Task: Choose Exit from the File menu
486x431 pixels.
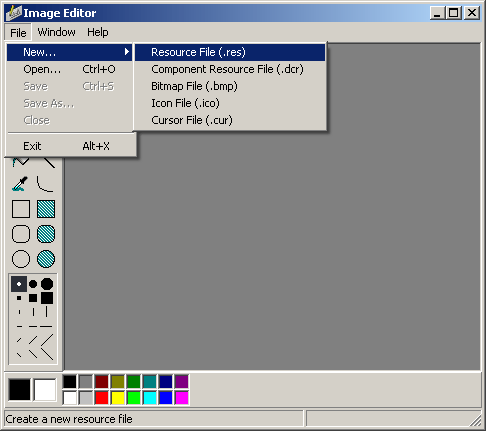Action: (x=70, y=146)
